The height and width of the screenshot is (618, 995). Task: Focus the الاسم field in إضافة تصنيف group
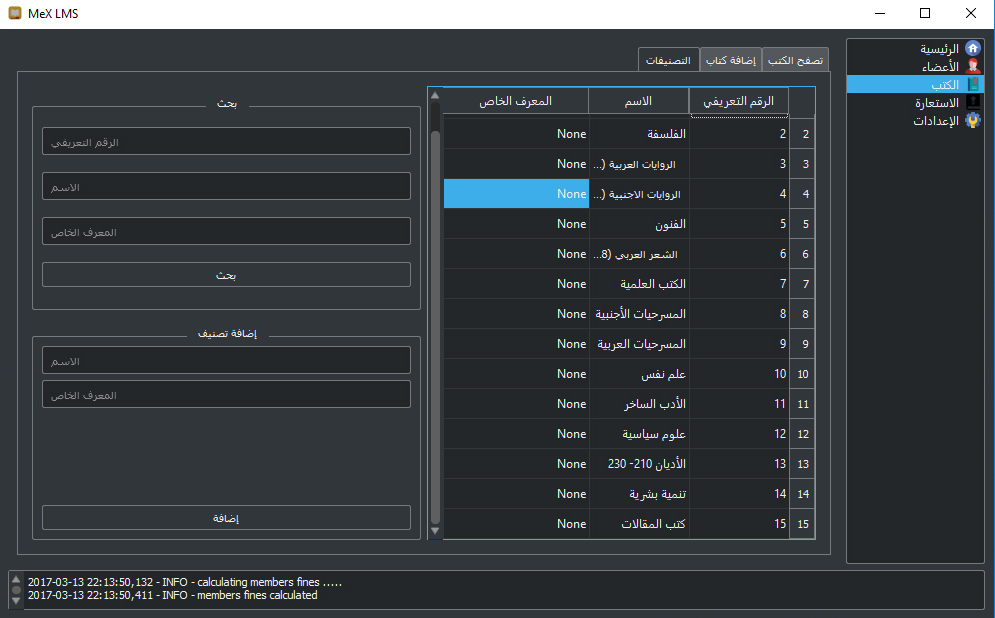coord(226,360)
